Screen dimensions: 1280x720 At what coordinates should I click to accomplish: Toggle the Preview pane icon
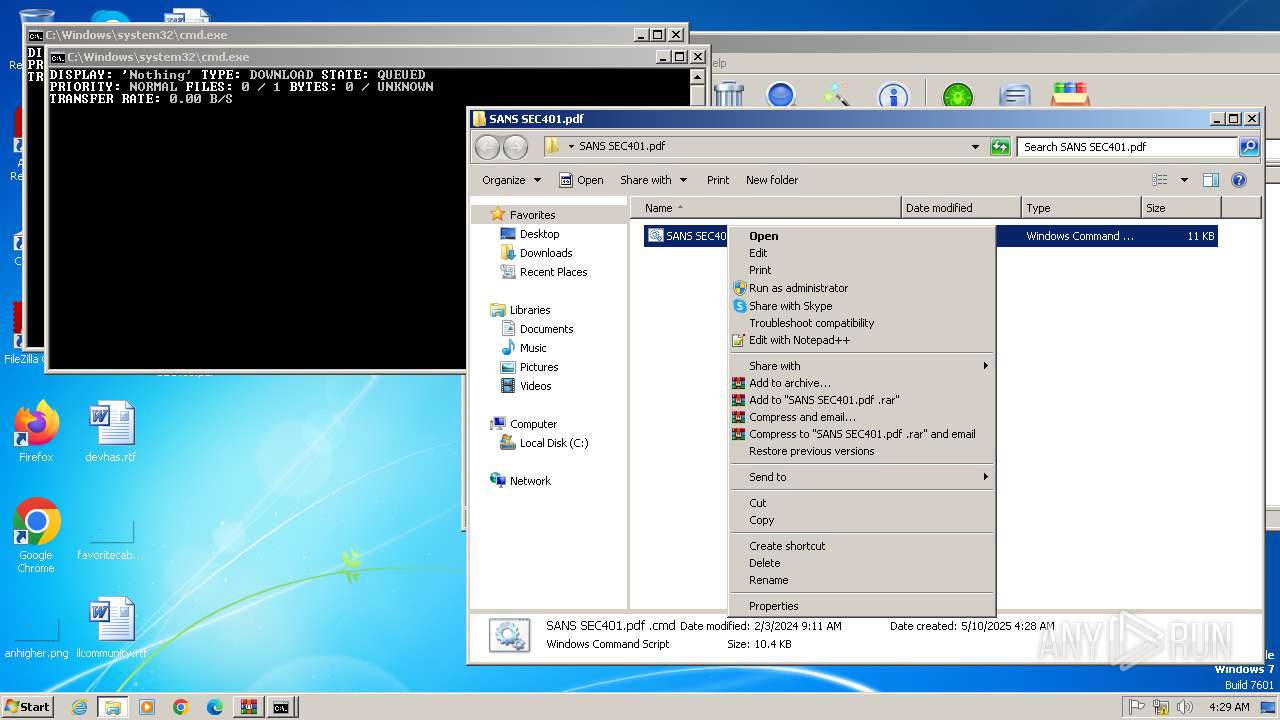point(1211,180)
